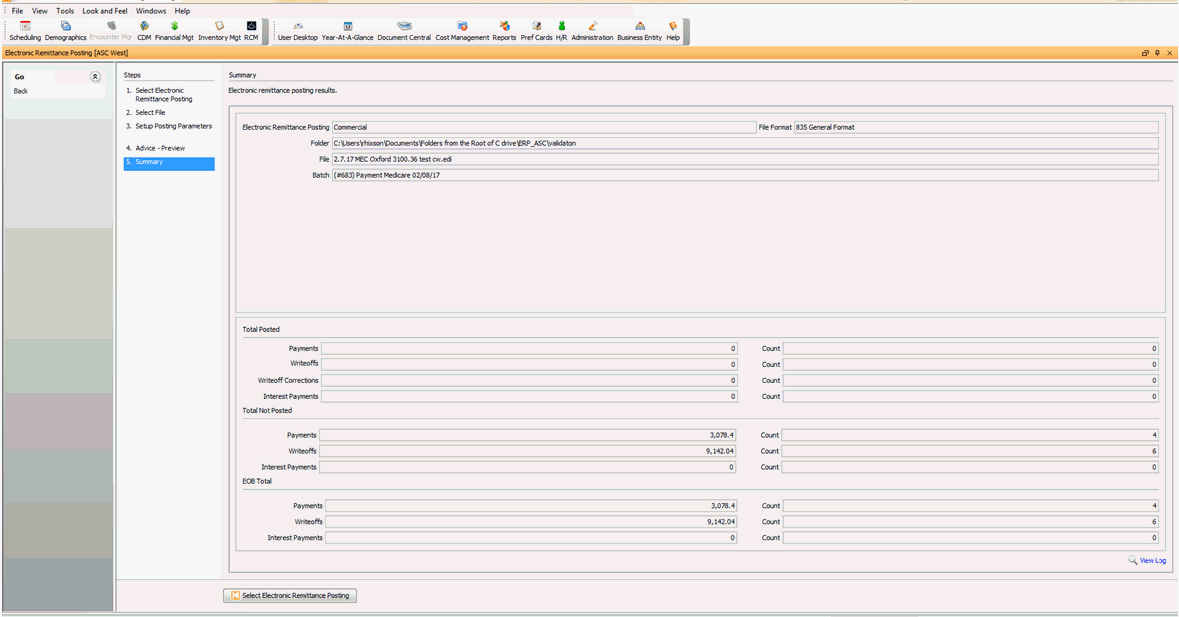Open the Tools menu
Image resolution: width=1179 pixels, height=617 pixels.
(x=65, y=11)
